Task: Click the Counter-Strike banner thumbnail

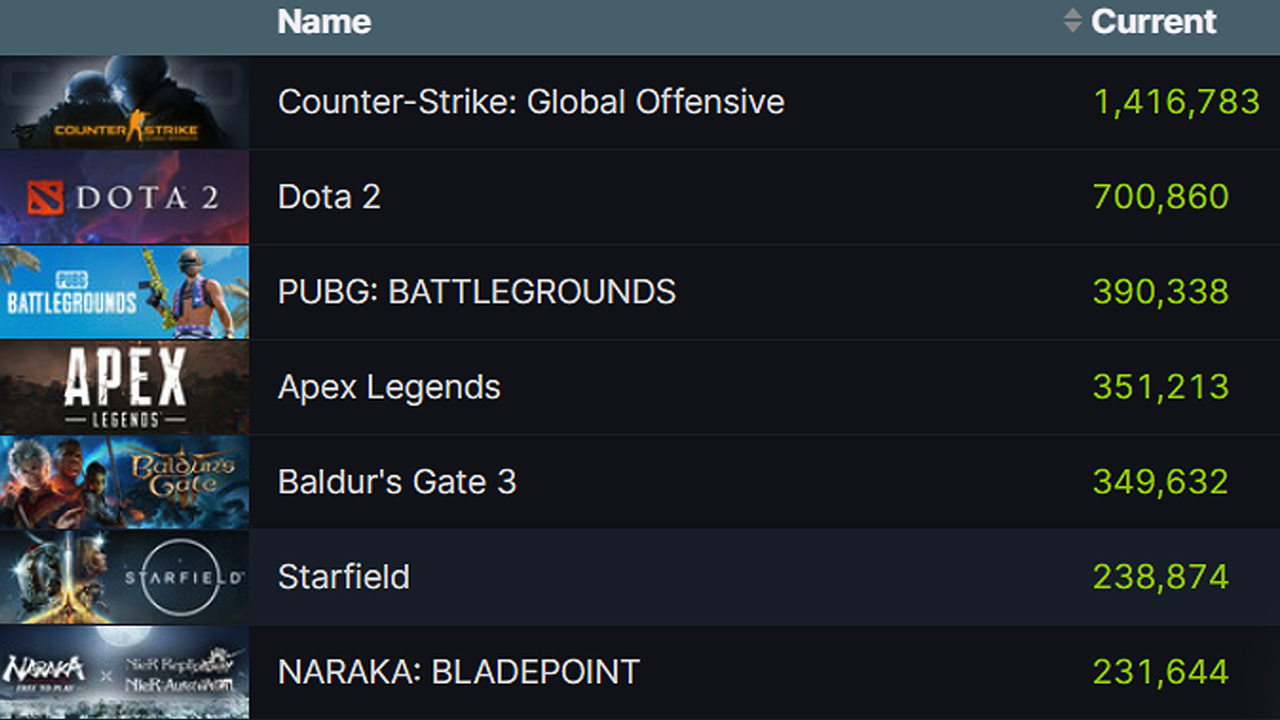Action: (124, 101)
